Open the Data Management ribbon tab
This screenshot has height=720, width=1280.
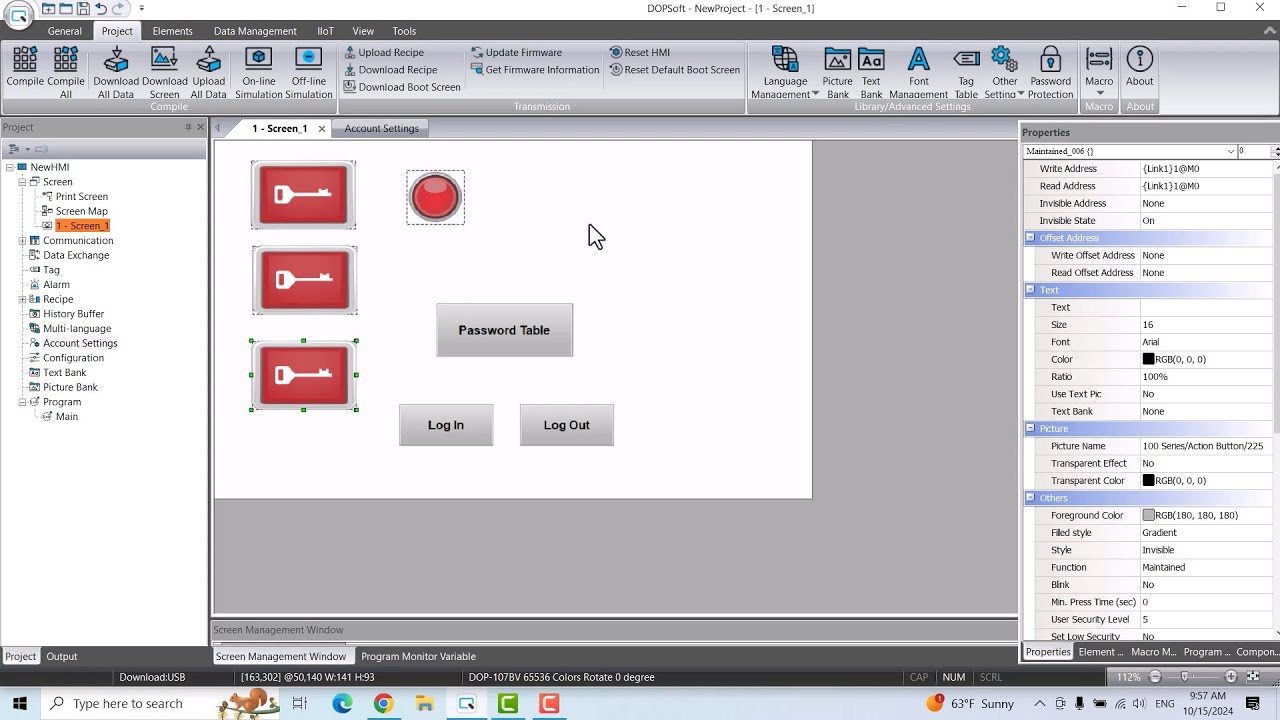tap(255, 31)
